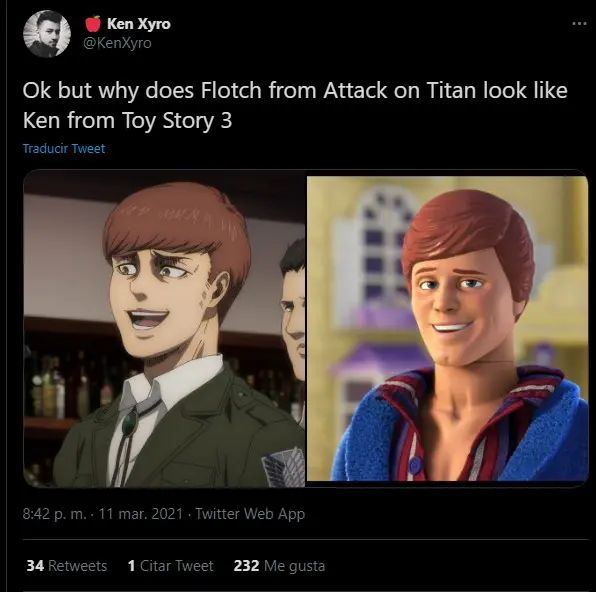
Task: Open the three-dot more options menu
Action: click(x=579, y=24)
